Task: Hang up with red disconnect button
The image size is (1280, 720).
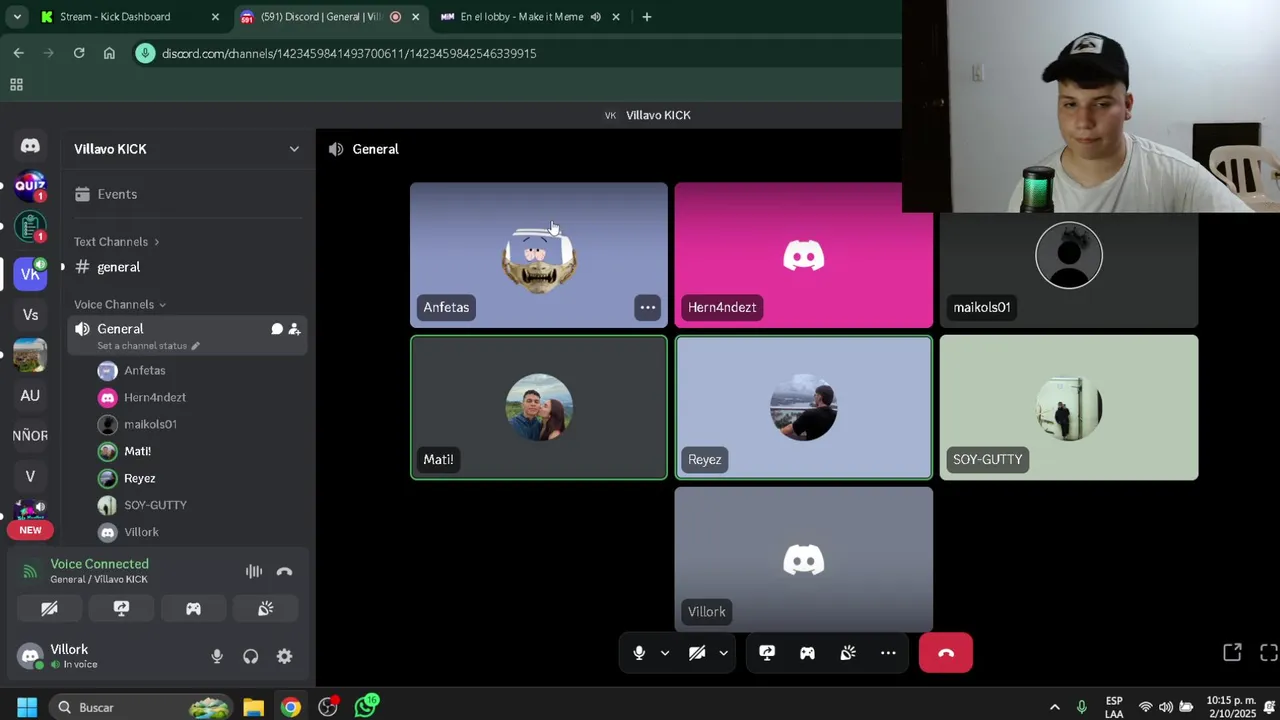Action: [946, 653]
